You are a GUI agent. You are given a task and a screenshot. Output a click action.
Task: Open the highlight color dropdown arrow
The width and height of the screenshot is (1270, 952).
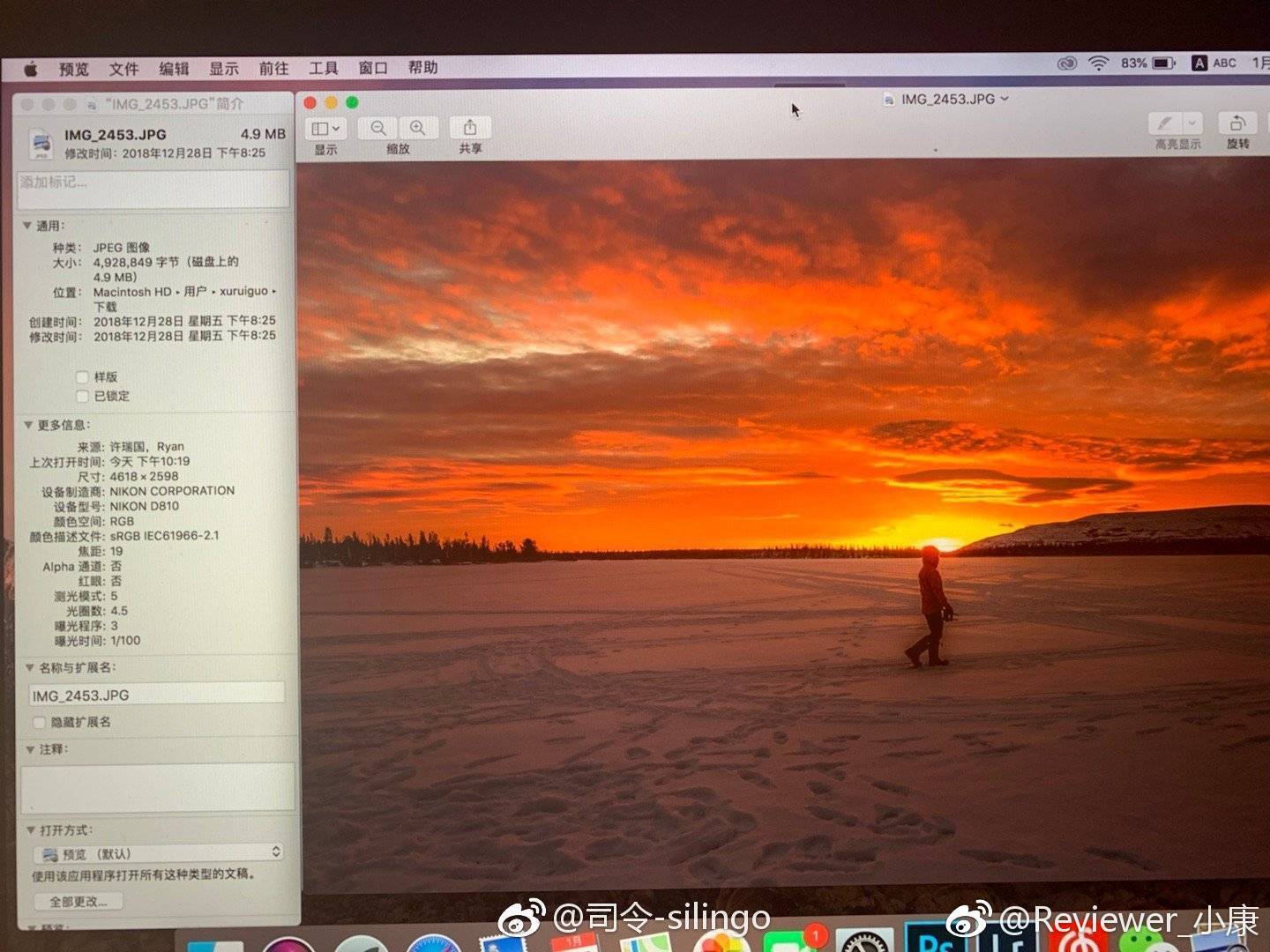1192,123
